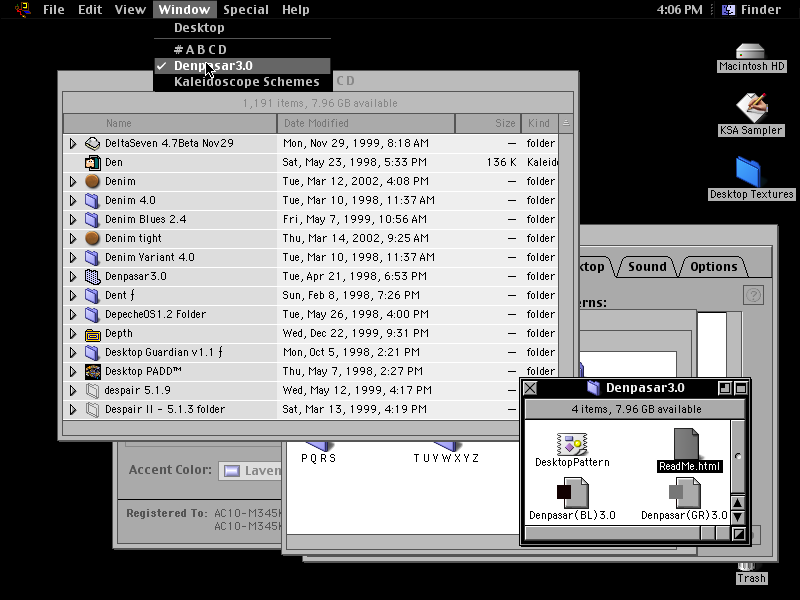
Task: Sort list by Size column header
Action: coord(488,123)
